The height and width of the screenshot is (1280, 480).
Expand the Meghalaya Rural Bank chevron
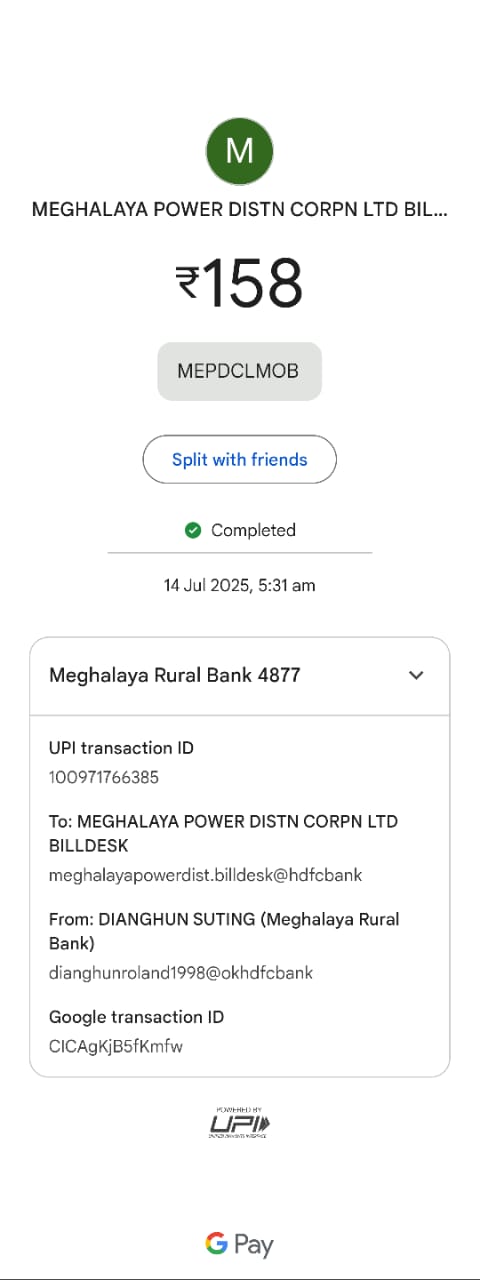(x=416, y=675)
